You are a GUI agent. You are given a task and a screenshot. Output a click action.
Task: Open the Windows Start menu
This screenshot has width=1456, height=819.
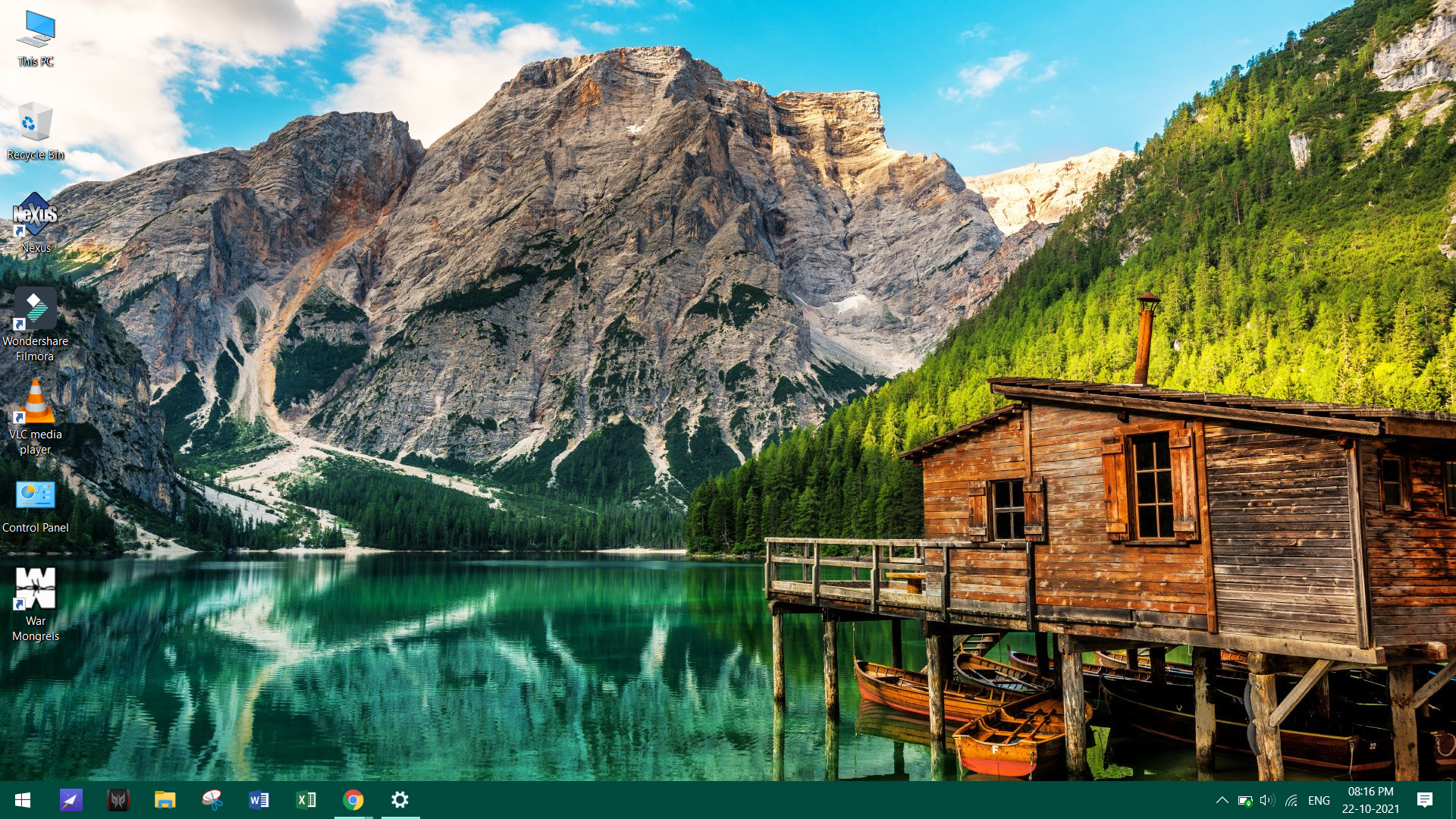click(x=23, y=800)
